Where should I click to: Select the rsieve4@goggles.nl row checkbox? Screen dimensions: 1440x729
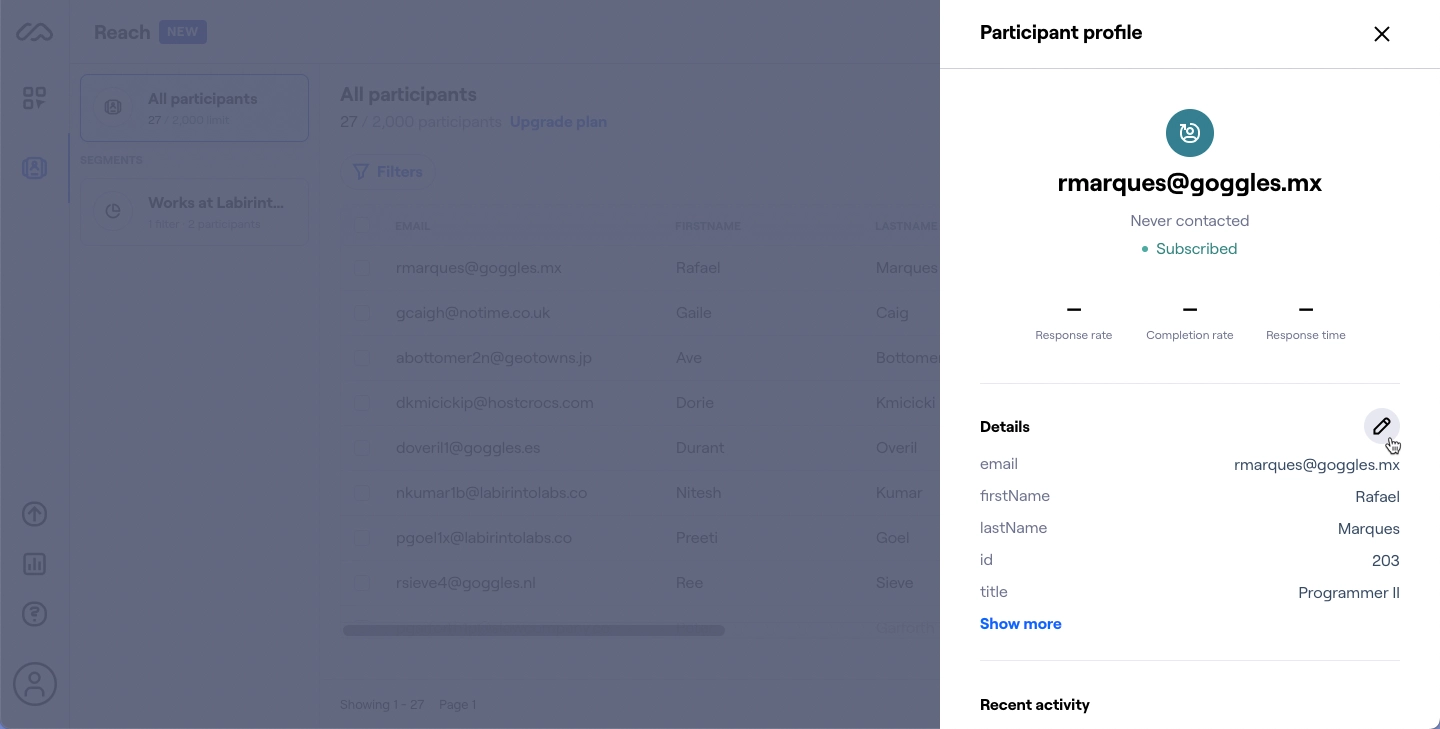[x=363, y=583]
